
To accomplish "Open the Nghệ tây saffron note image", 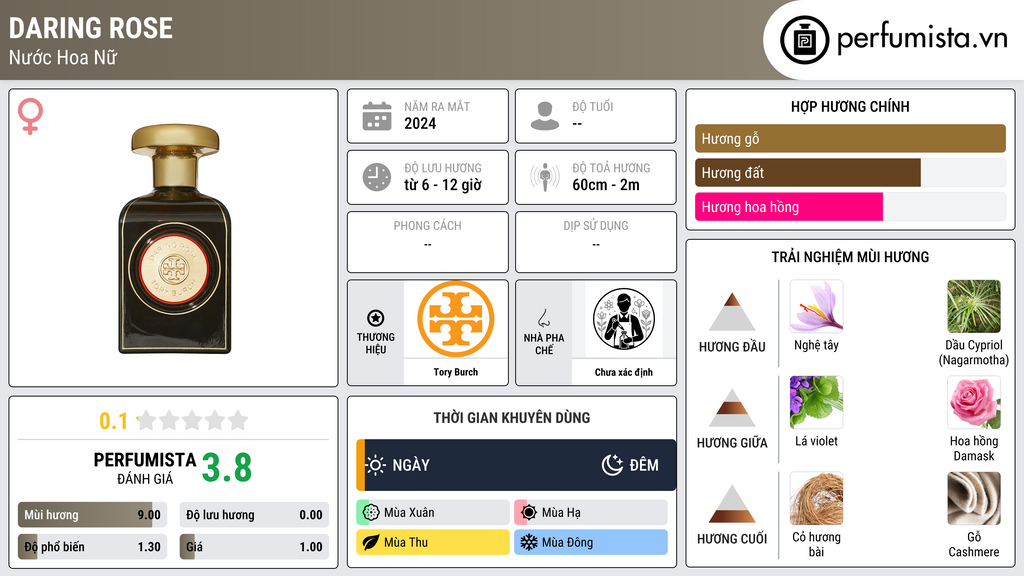I will click(x=816, y=306).
